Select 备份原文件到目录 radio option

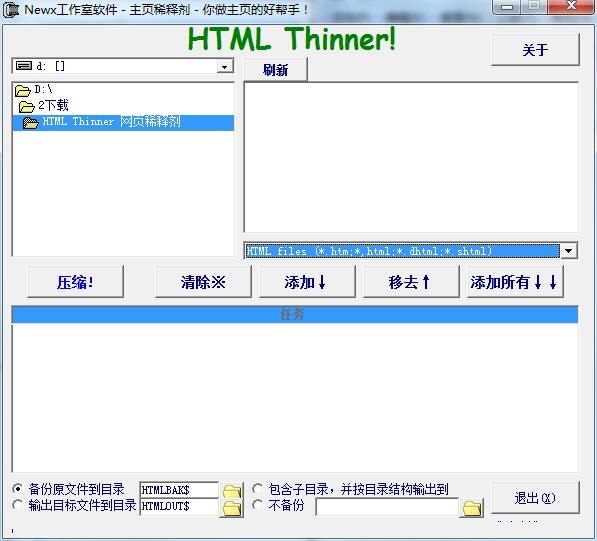click(18, 488)
